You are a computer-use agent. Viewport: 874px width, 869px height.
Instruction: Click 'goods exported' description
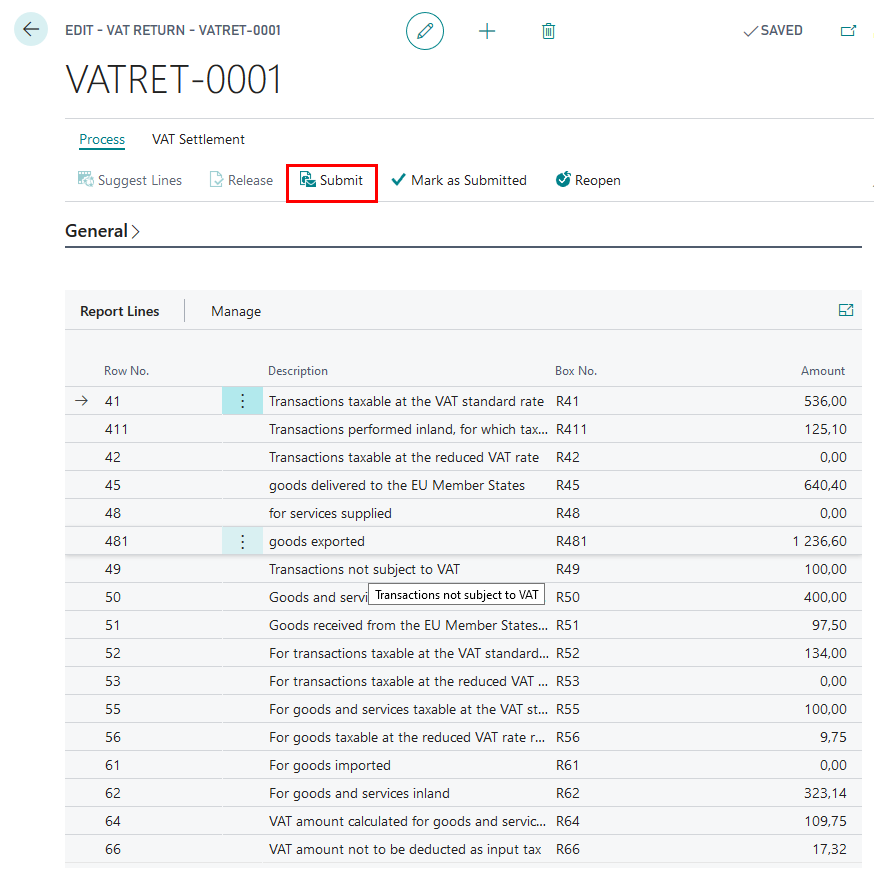(x=317, y=541)
